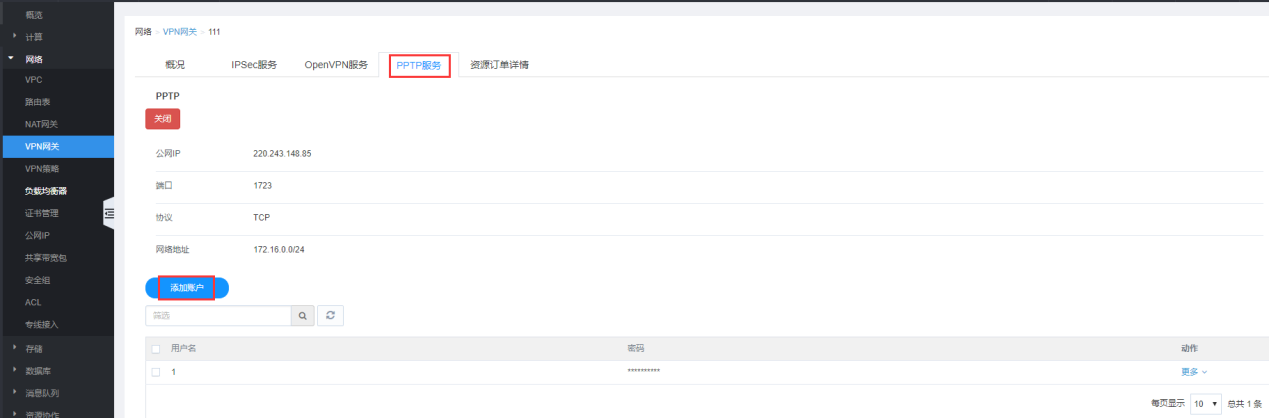Image resolution: width=1269 pixels, height=418 pixels.
Task: Select VPN网关 in the sidebar
Action: click(x=57, y=146)
